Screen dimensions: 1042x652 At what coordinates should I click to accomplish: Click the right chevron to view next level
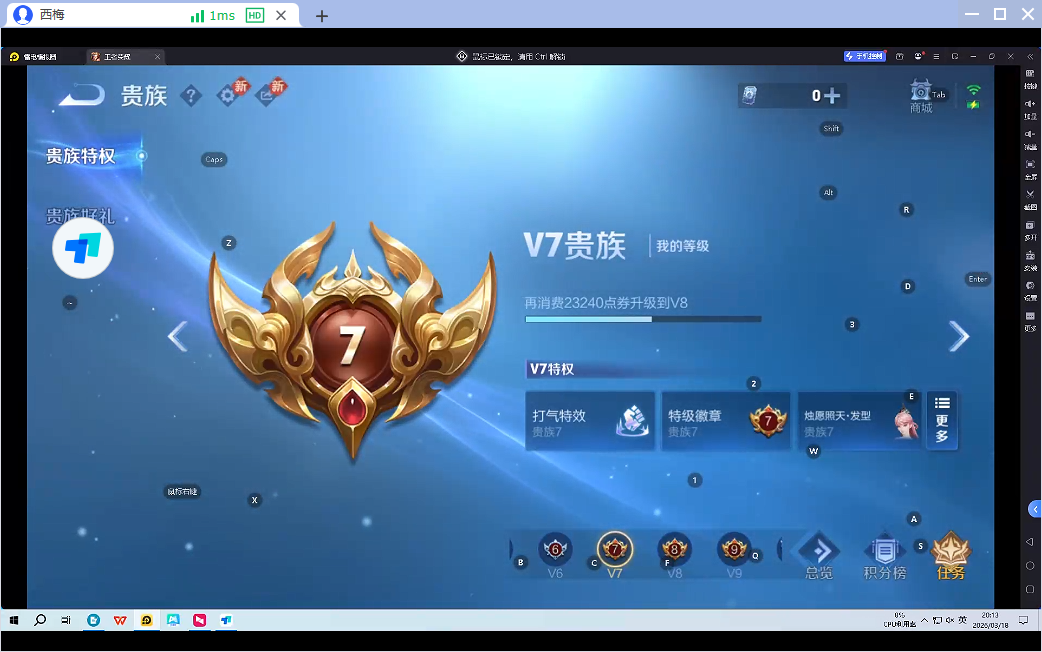pos(959,336)
